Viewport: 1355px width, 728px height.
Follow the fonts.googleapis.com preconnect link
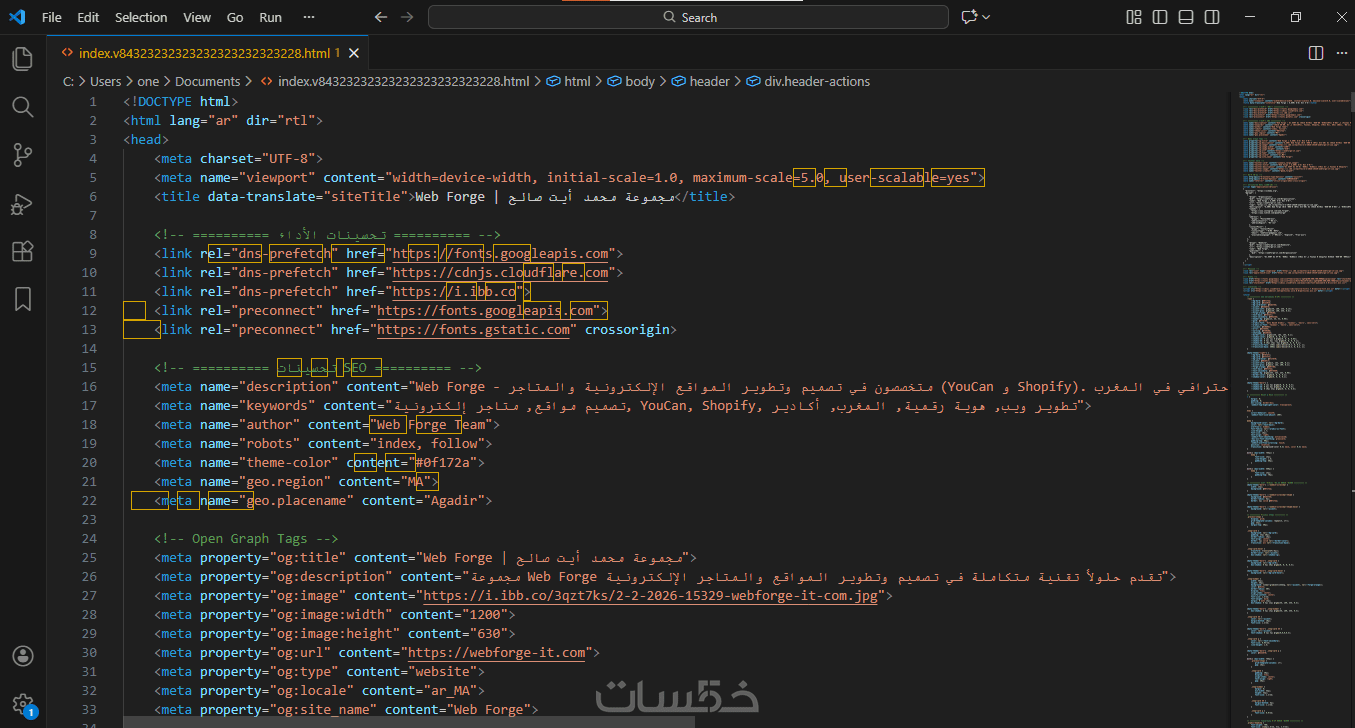tap(487, 311)
